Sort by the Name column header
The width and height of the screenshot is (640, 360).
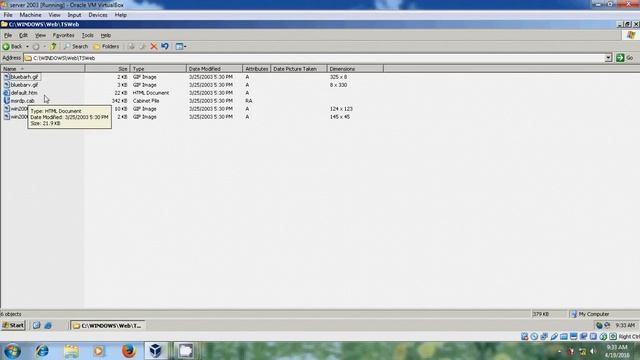[x=42, y=69]
